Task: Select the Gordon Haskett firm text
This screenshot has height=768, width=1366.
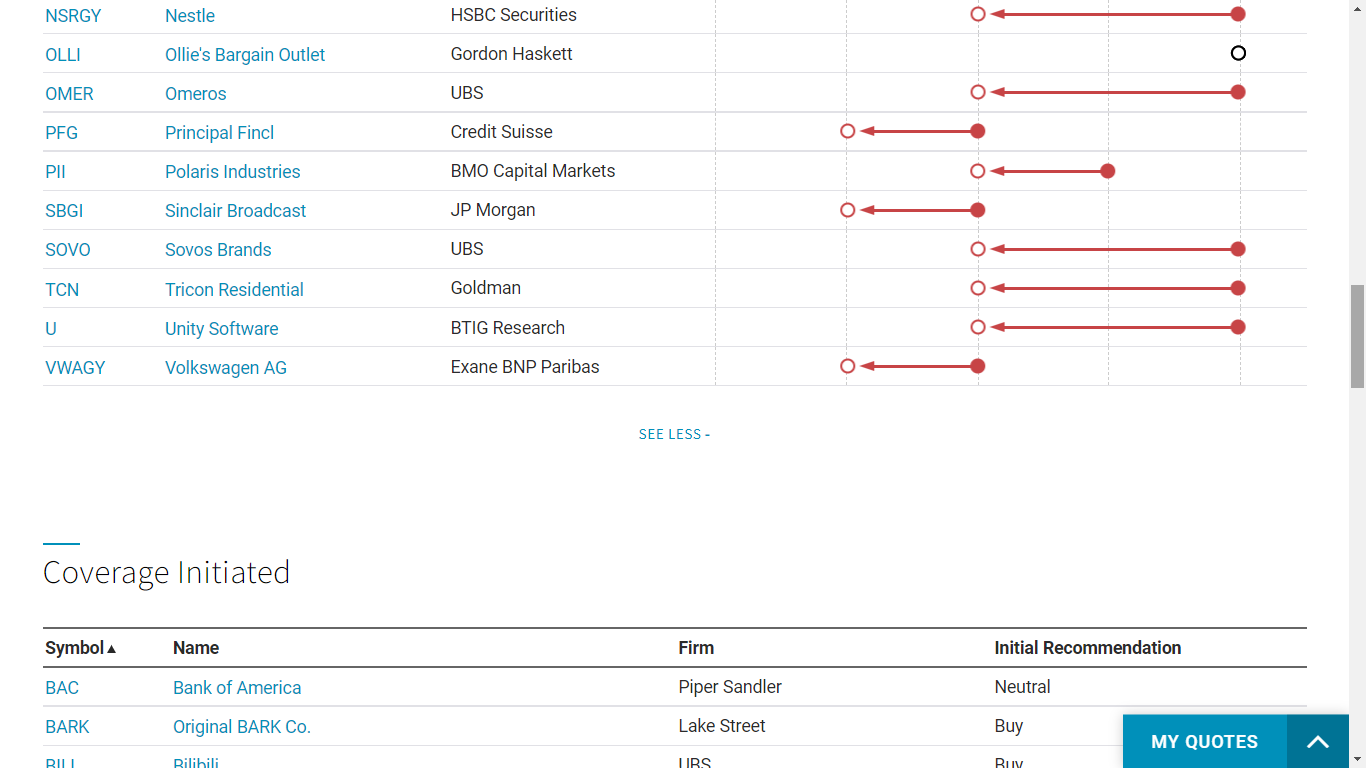Action: [512, 54]
